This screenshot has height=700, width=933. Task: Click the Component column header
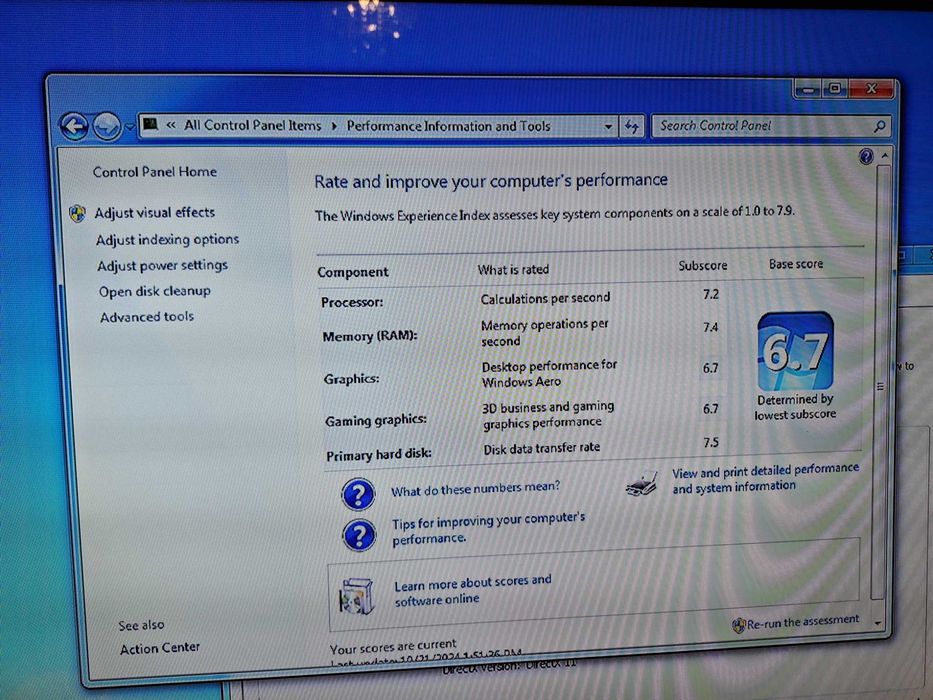click(353, 272)
